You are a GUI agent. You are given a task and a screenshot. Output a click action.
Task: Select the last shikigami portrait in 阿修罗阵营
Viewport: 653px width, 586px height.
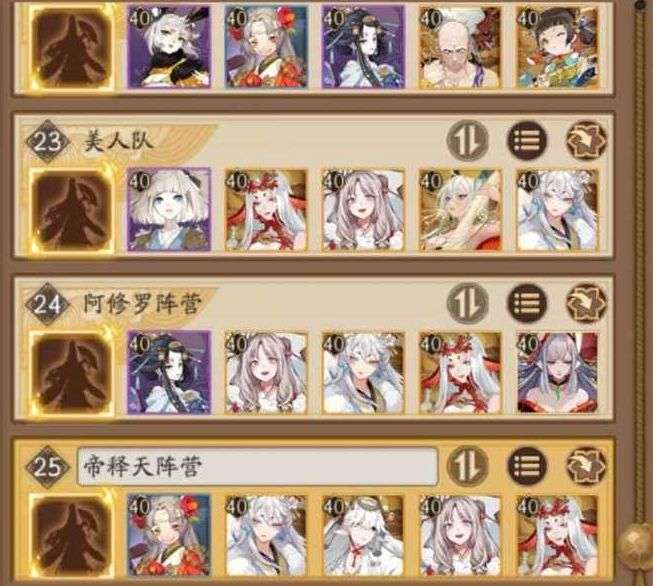pos(558,373)
